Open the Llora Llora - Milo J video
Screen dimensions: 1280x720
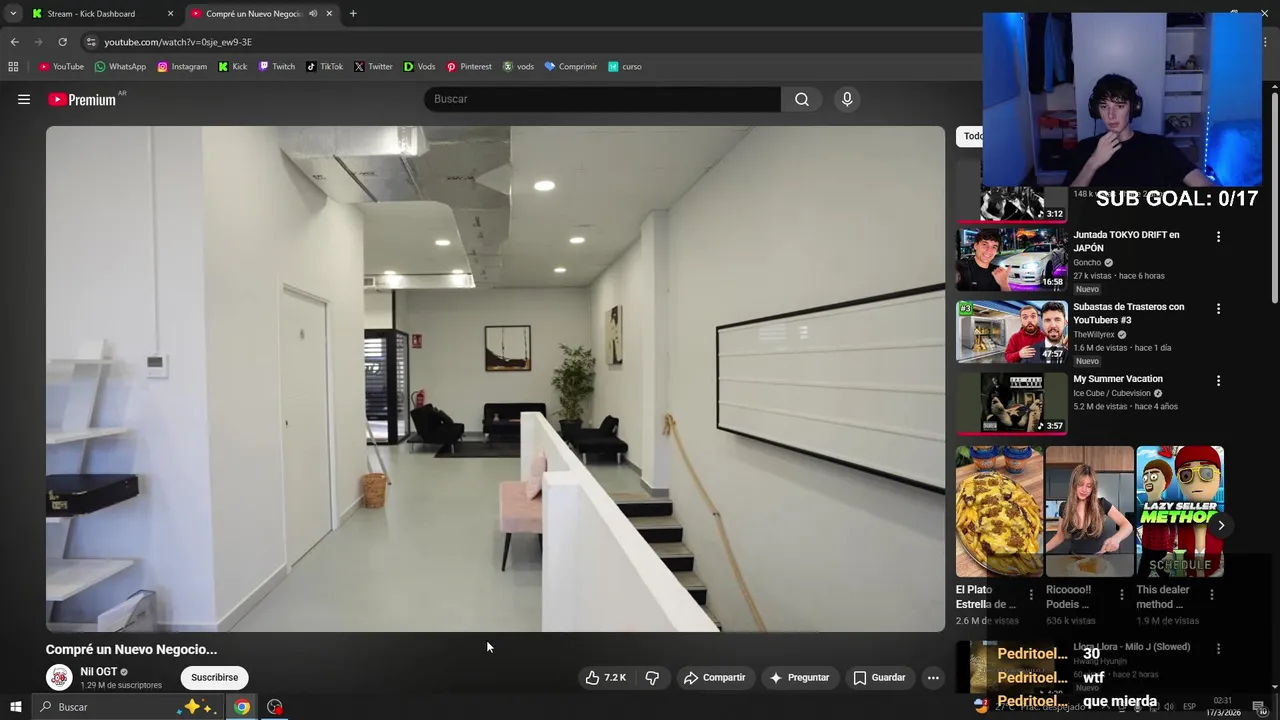[x=1132, y=647]
